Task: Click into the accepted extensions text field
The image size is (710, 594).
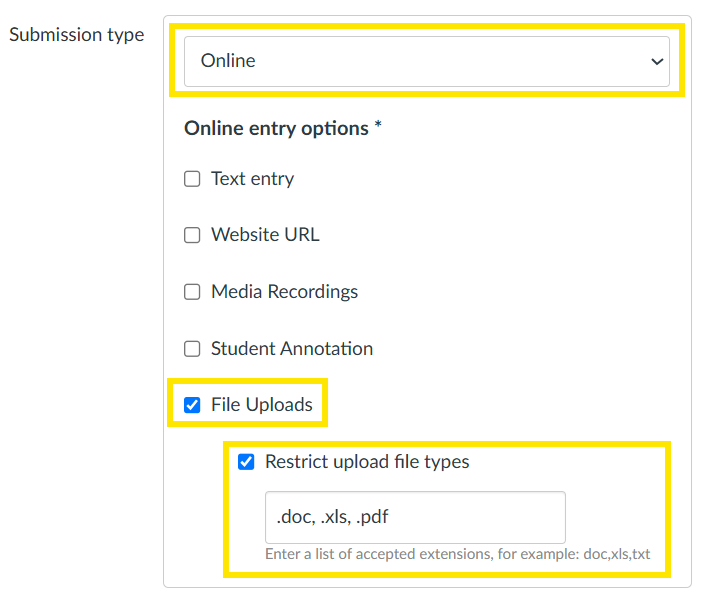Action: [x=415, y=517]
